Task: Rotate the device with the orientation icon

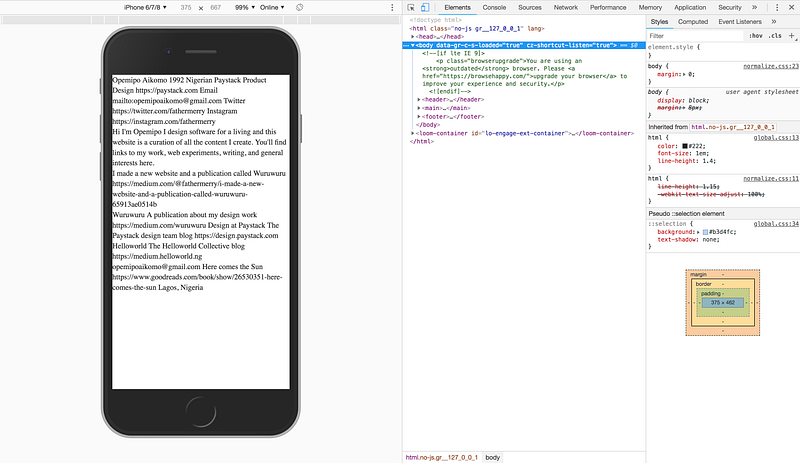Action: click(299, 8)
